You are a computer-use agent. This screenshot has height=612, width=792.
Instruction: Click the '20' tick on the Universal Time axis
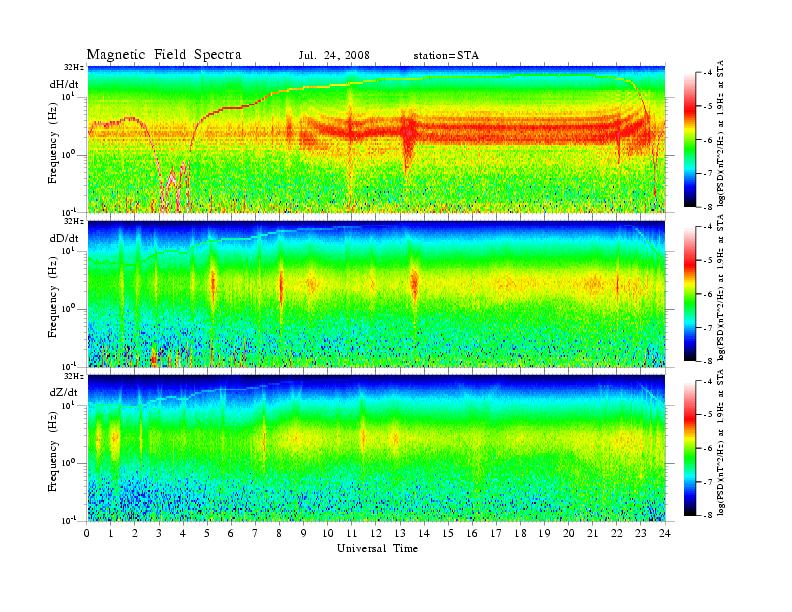[x=569, y=533]
